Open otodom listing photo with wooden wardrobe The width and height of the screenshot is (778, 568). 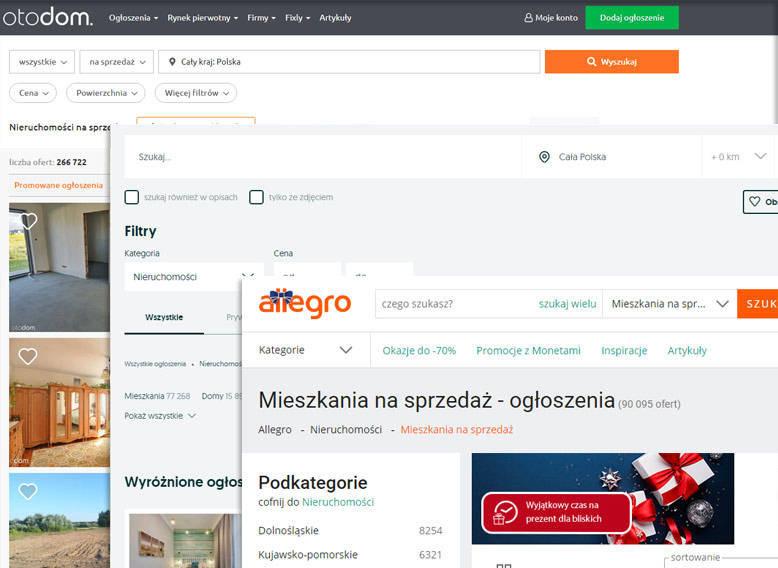point(60,402)
